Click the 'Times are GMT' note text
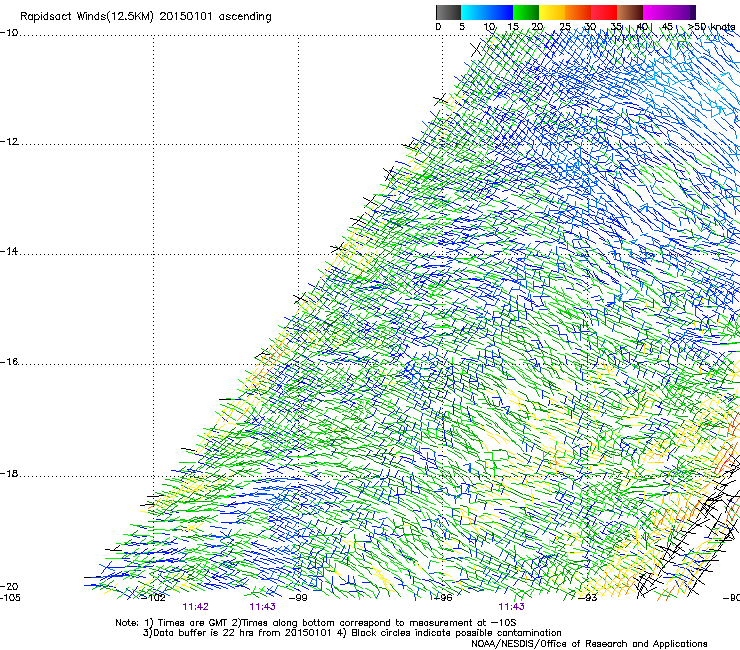Screen dimensions: 740x650 (193, 623)
